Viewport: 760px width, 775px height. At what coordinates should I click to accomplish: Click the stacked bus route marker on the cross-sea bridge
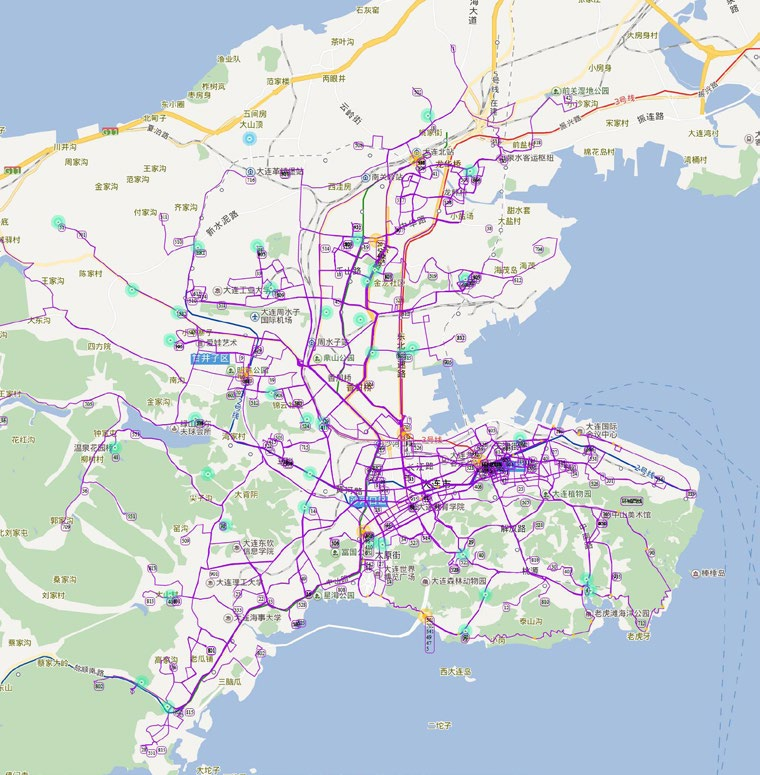click(x=429, y=635)
